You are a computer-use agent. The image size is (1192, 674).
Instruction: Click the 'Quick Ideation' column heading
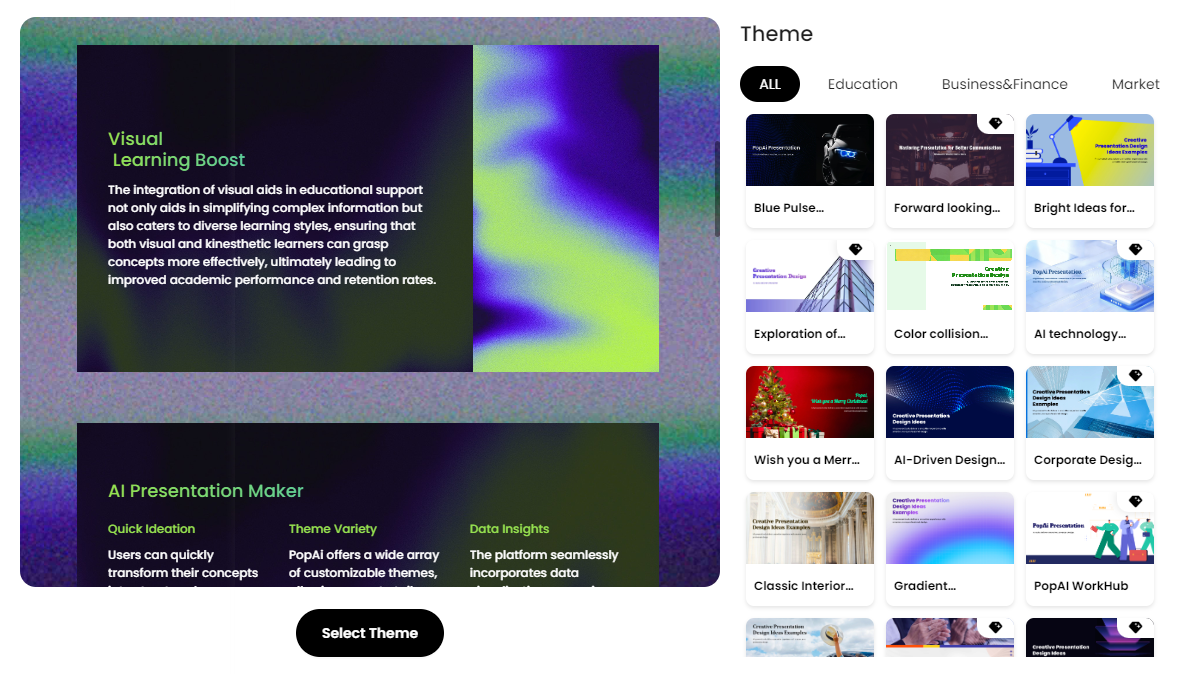(x=151, y=529)
